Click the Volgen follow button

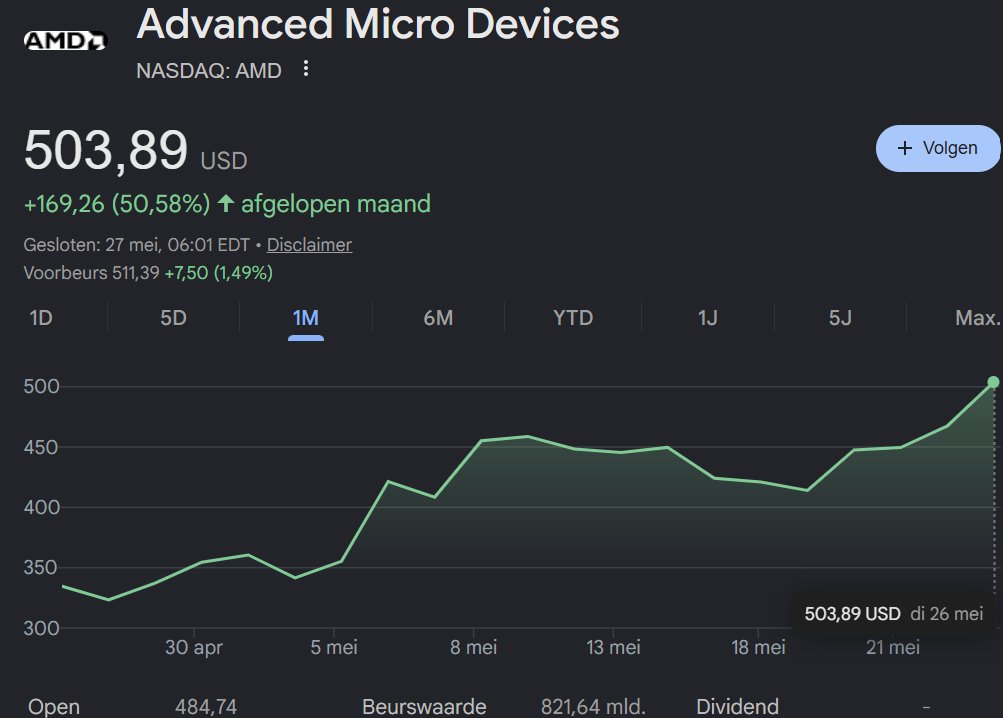(x=938, y=148)
